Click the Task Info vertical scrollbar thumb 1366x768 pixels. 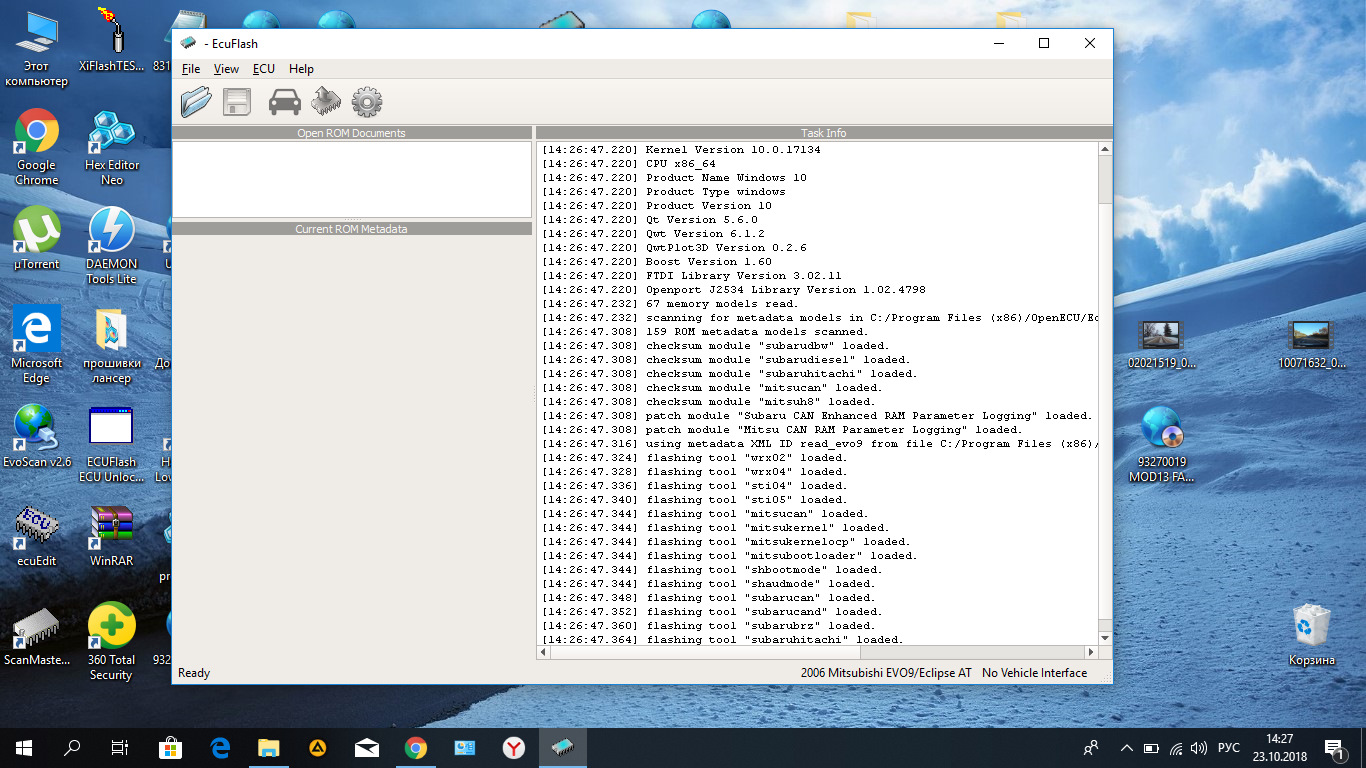(1105, 180)
